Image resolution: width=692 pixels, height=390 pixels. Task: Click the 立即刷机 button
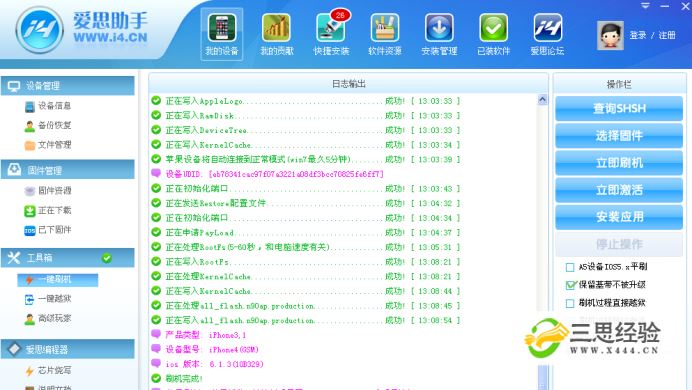(619, 163)
